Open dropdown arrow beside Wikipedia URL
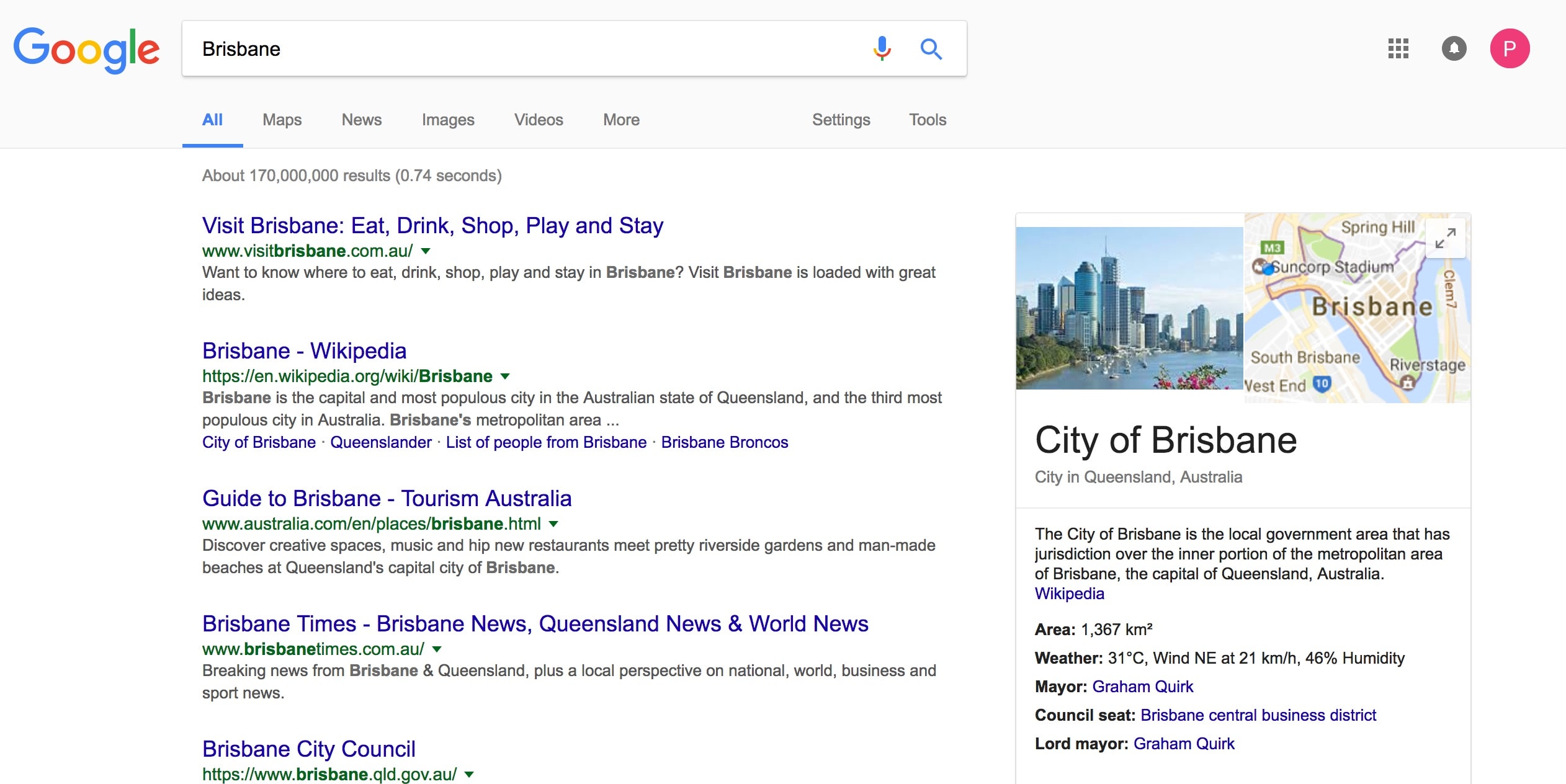Viewport: 1566px width, 784px height. click(x=505, y=376)
